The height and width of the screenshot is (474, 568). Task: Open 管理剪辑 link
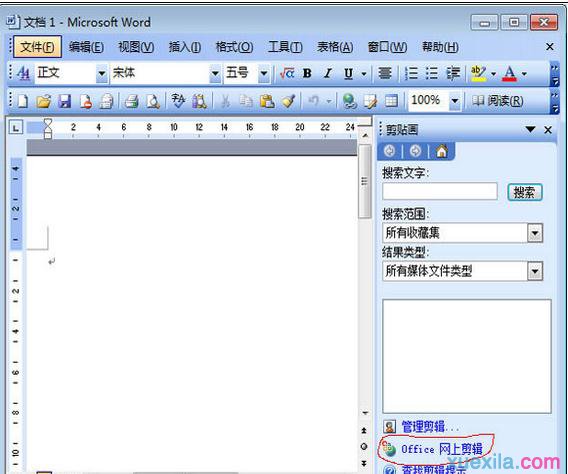(x=430, y=427)
